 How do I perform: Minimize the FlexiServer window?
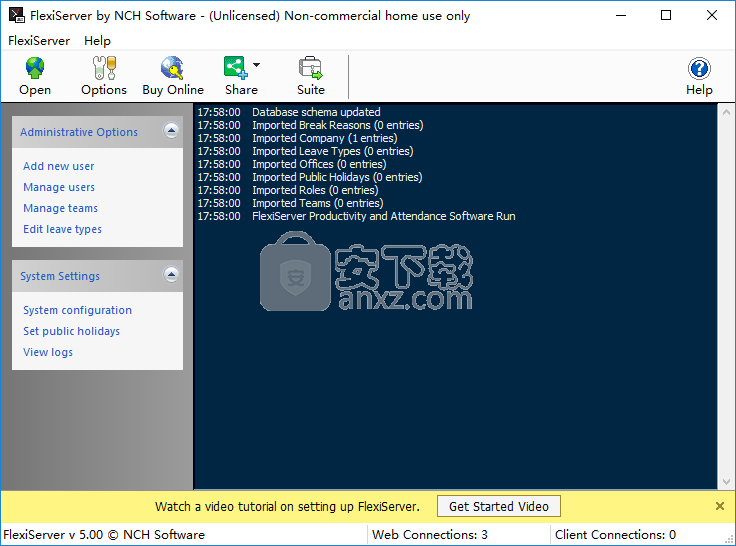tap(621, 15)
